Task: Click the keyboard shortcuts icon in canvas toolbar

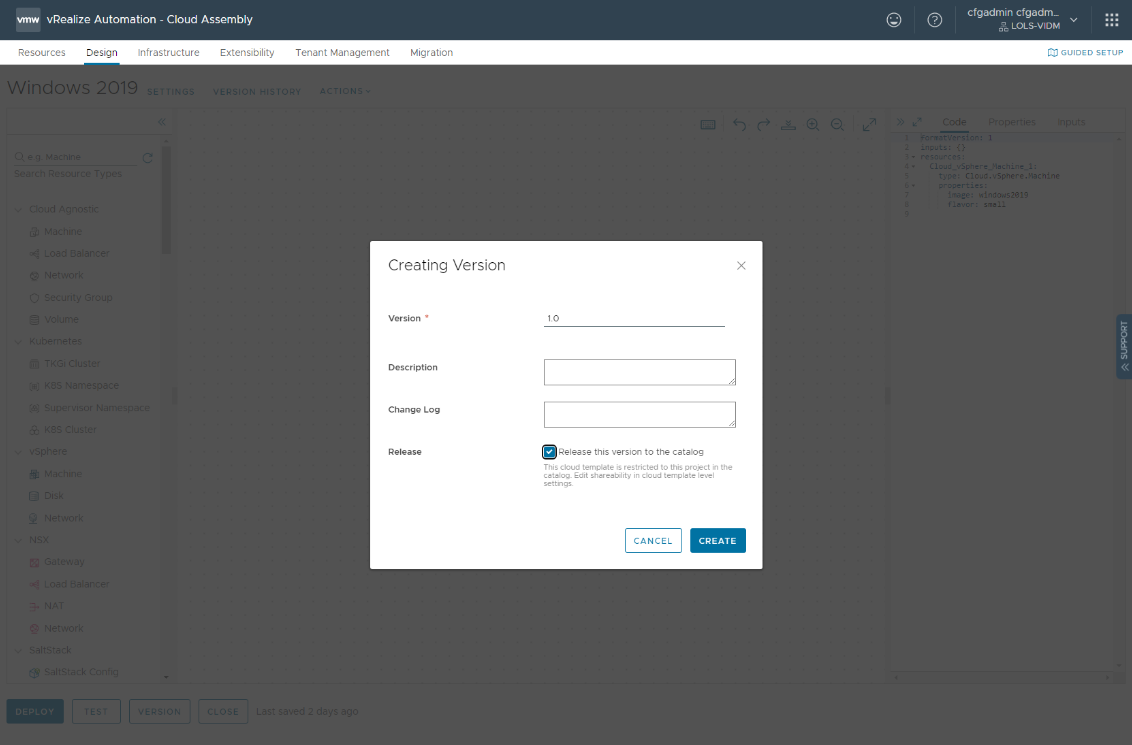Action: click(708, 125)
